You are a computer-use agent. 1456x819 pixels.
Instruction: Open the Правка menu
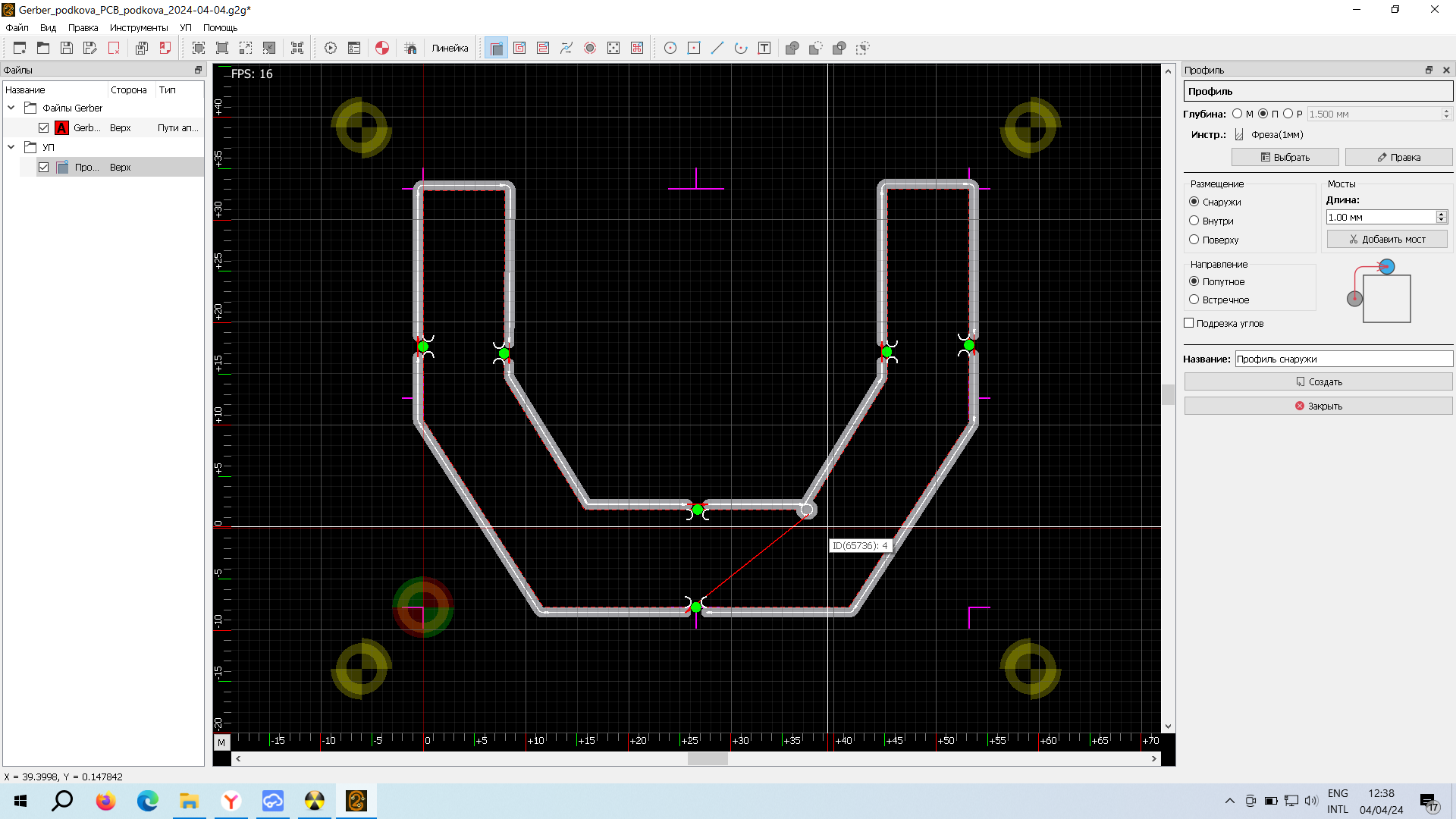pos(83,27)
